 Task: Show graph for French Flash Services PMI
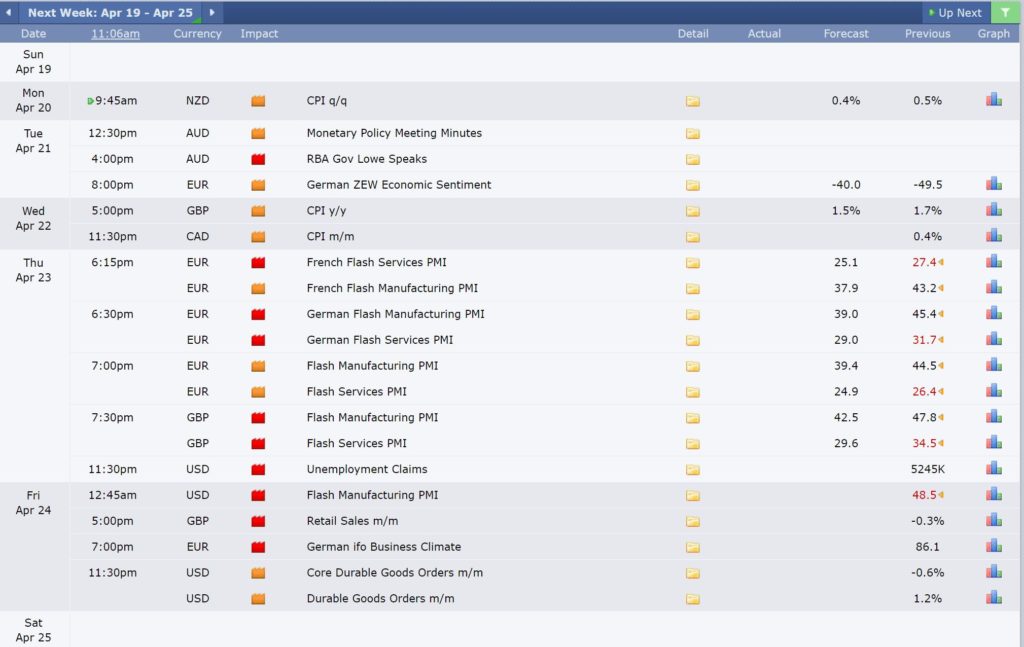point(994,261)
